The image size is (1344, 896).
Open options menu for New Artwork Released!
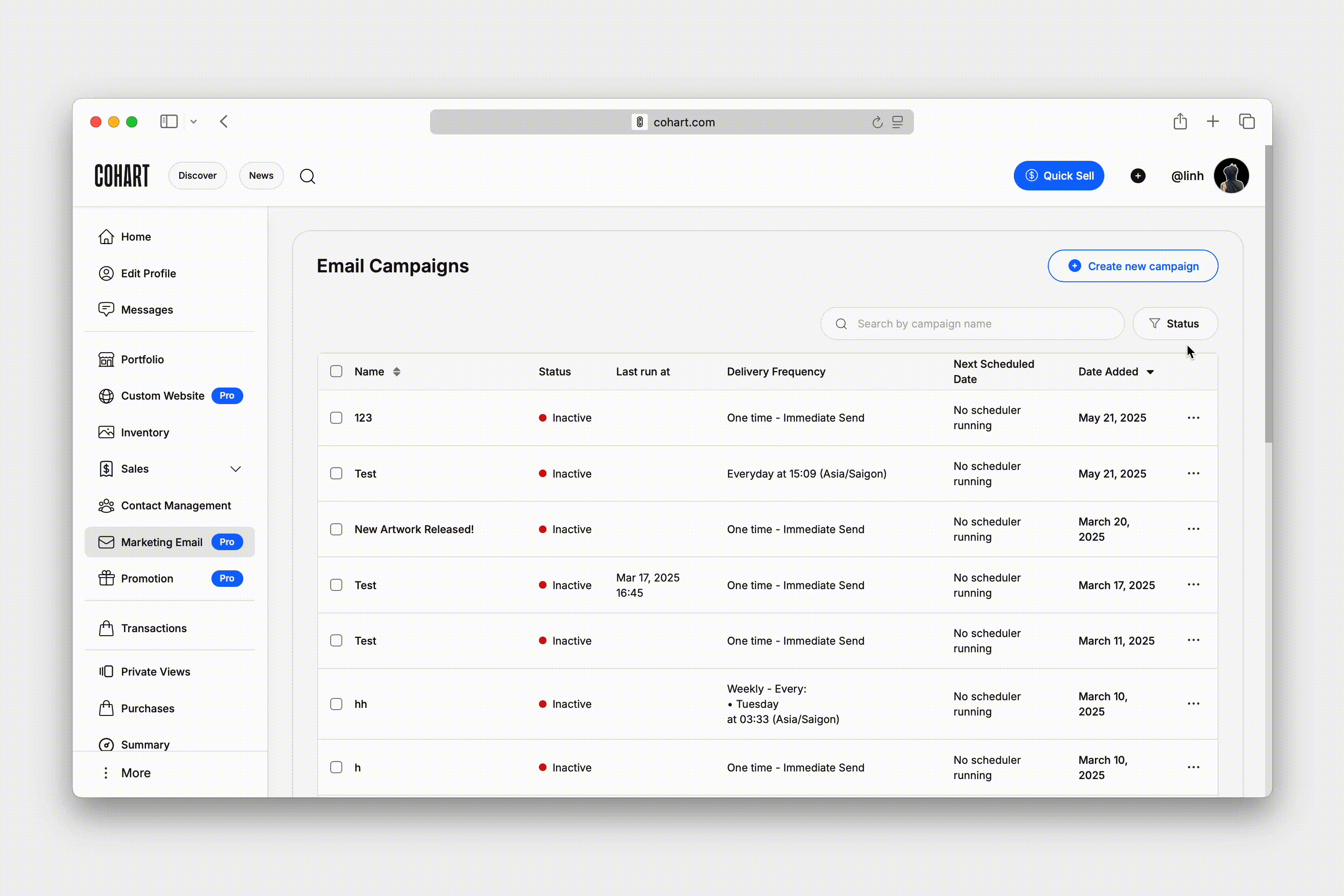(x=1194, y=529)
